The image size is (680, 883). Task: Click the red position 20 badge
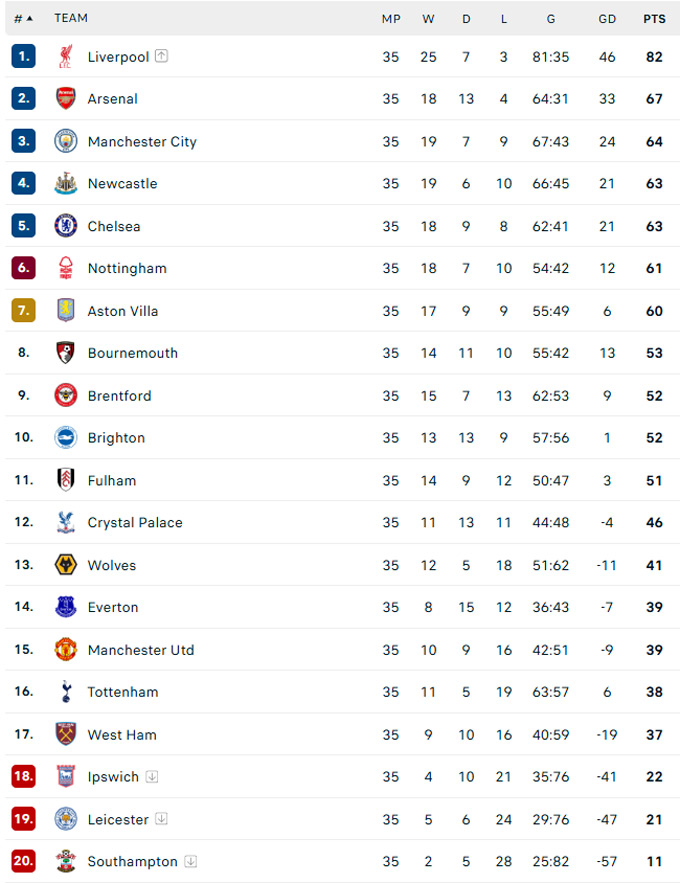point(24,860)
